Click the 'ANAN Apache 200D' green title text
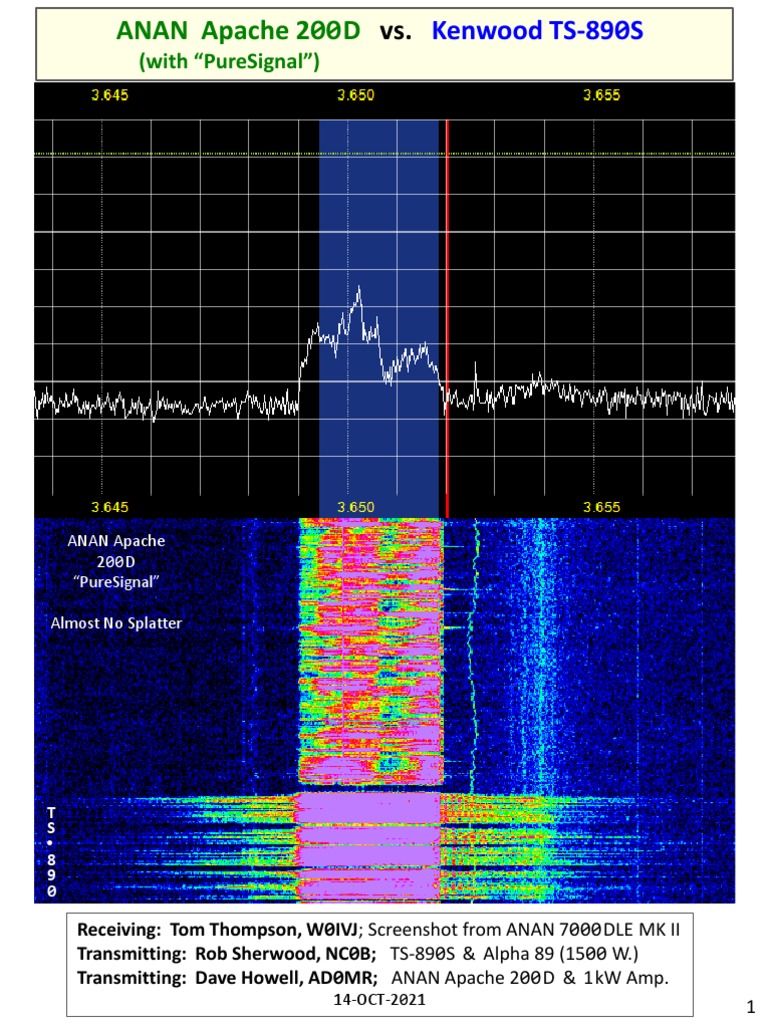Image resolution: width=768 pixels, height=1024 pixels. click(238, 31)
